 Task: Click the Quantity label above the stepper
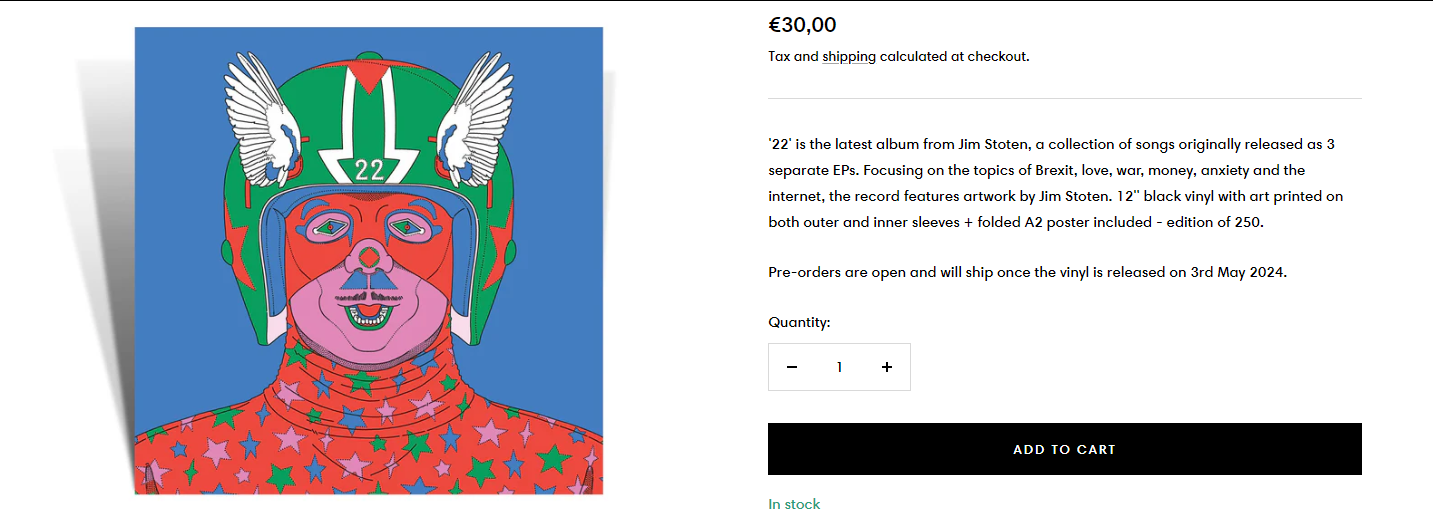[x=799, y=322]
